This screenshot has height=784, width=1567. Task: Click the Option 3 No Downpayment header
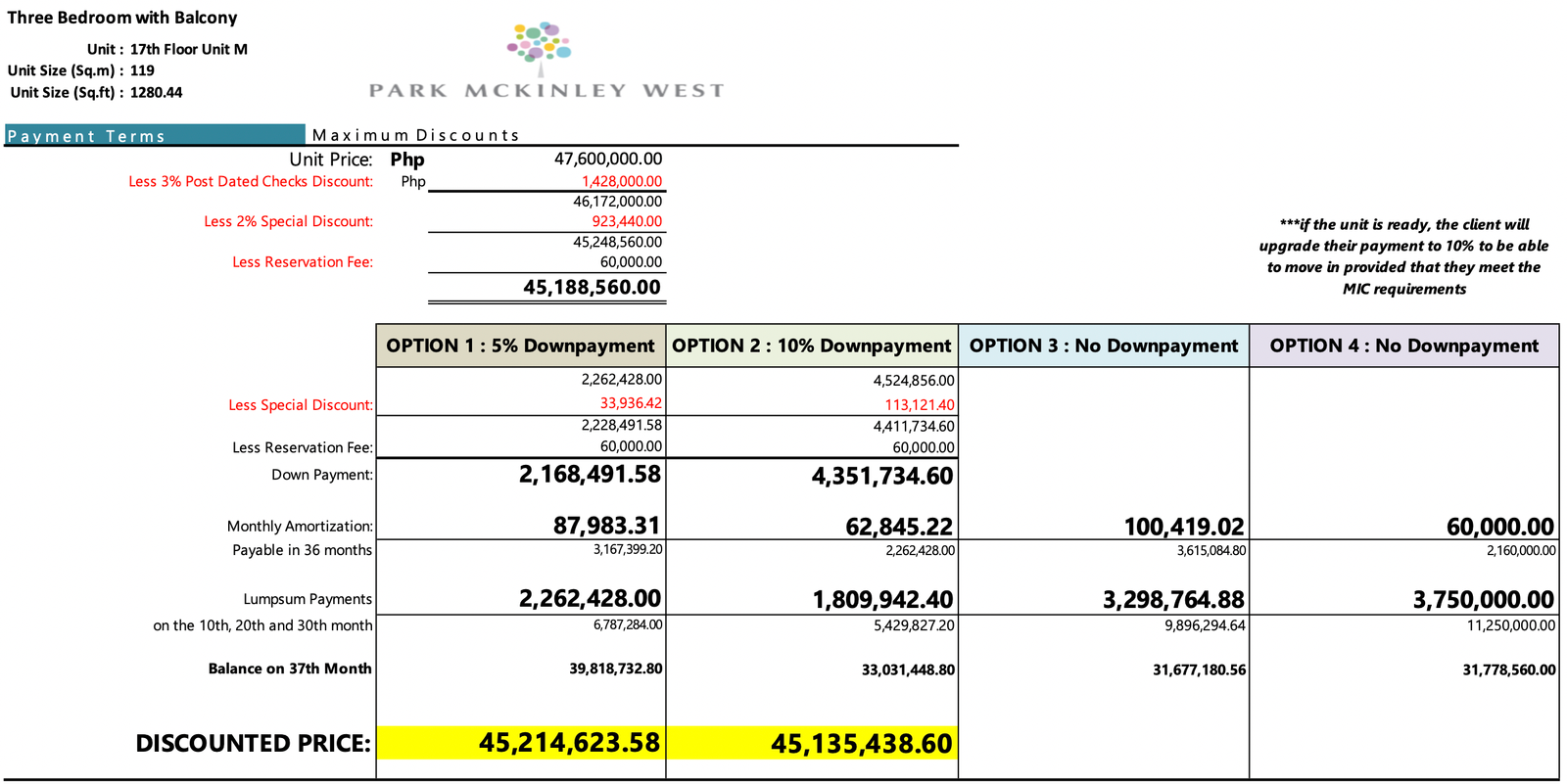click(x=1103, y=346)
